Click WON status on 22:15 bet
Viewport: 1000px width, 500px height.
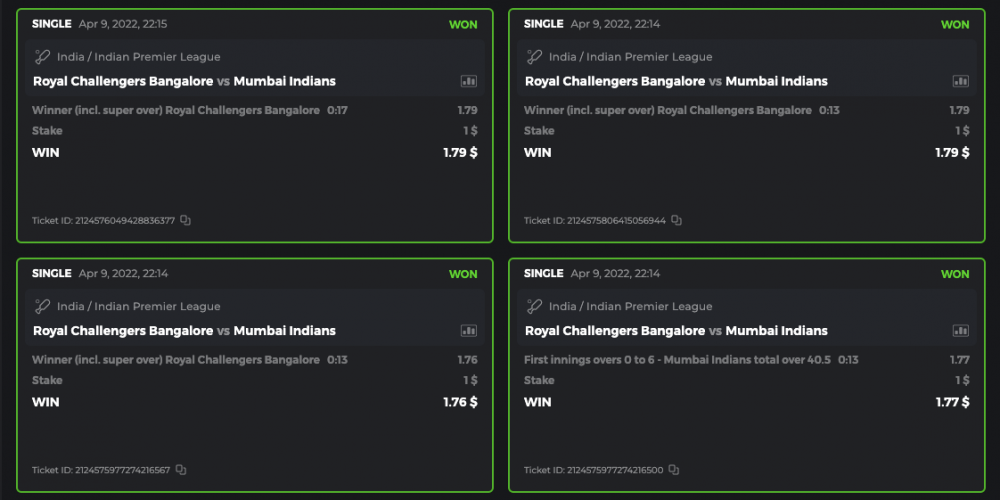coord(463,24)
